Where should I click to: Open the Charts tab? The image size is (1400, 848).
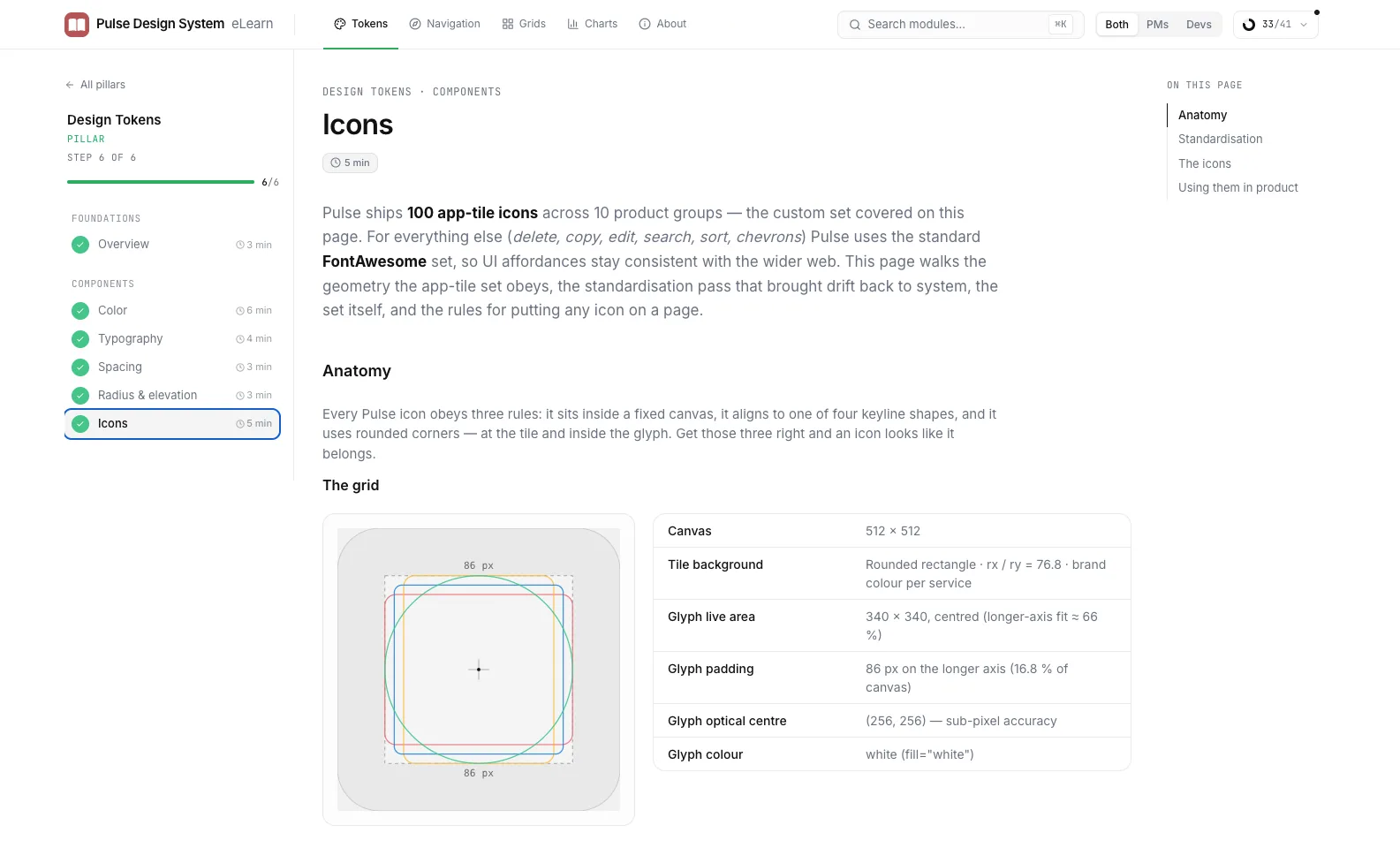click(592, 24)
